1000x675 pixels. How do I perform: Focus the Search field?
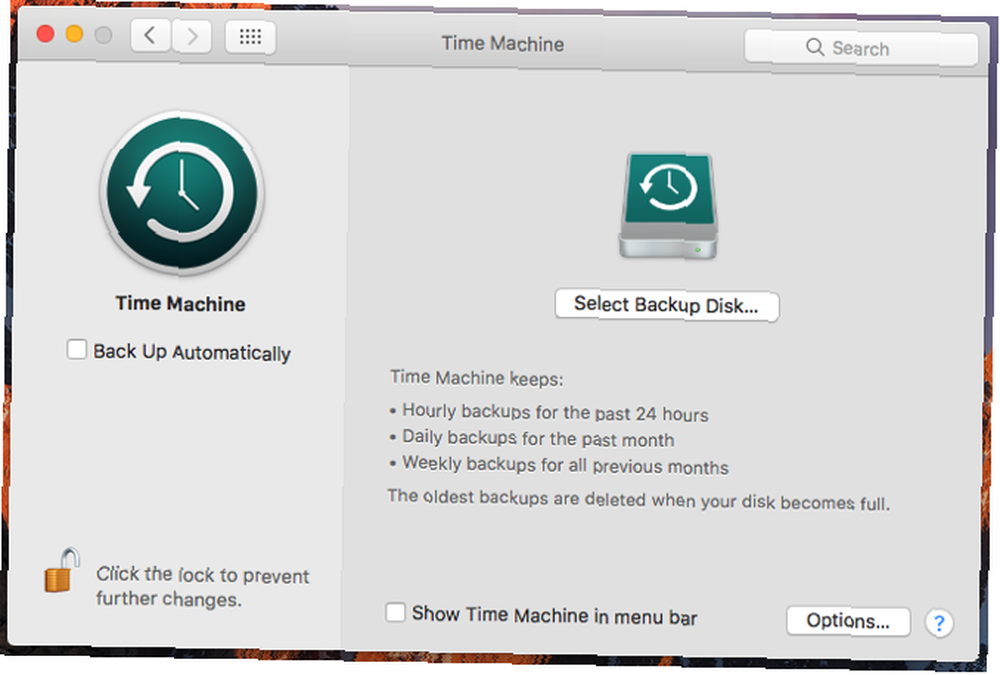[x=861, y=48]
